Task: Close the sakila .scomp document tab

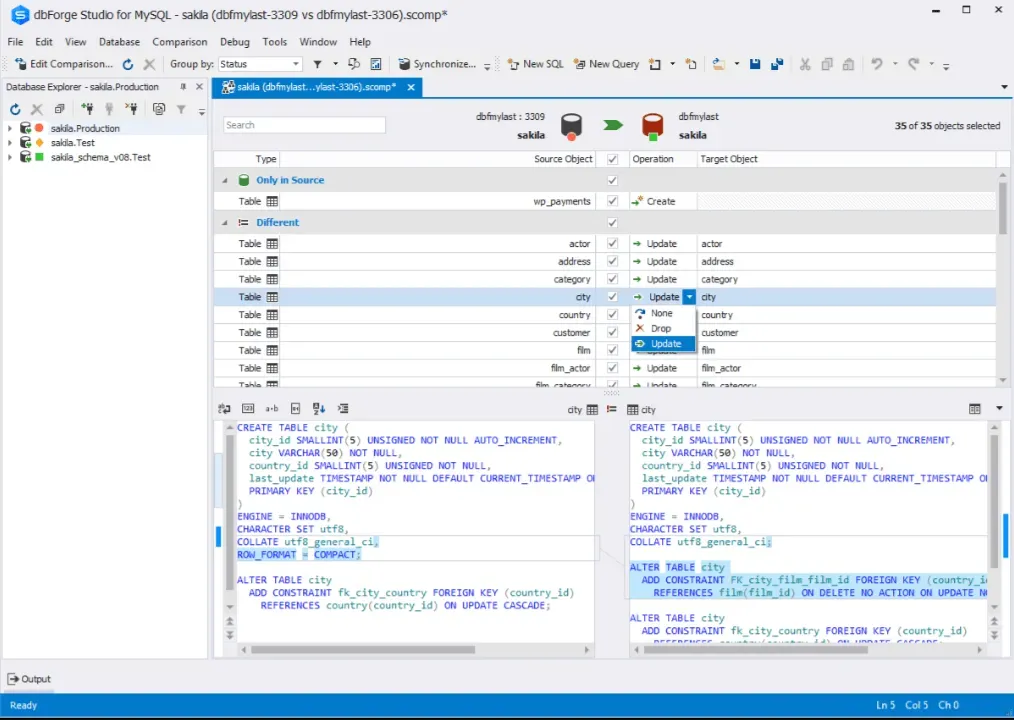Action: click(411, 87)
